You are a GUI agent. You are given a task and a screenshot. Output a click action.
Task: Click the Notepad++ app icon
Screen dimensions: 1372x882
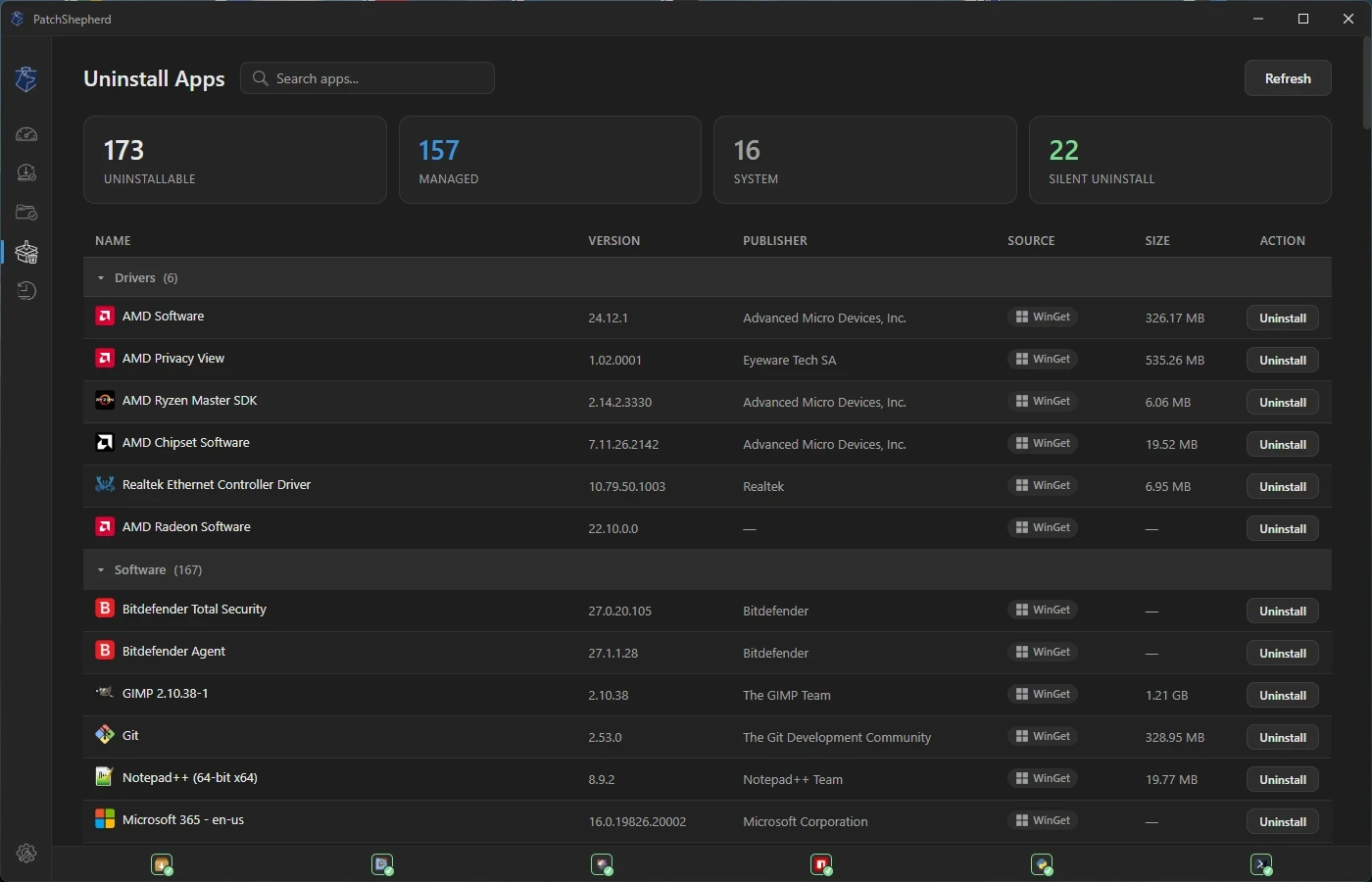tap(105, 777)
